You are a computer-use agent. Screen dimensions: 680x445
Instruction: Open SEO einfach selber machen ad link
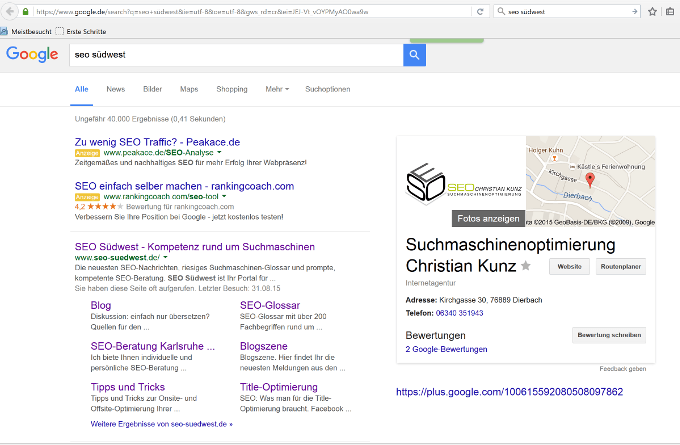(x=184, y=187)
